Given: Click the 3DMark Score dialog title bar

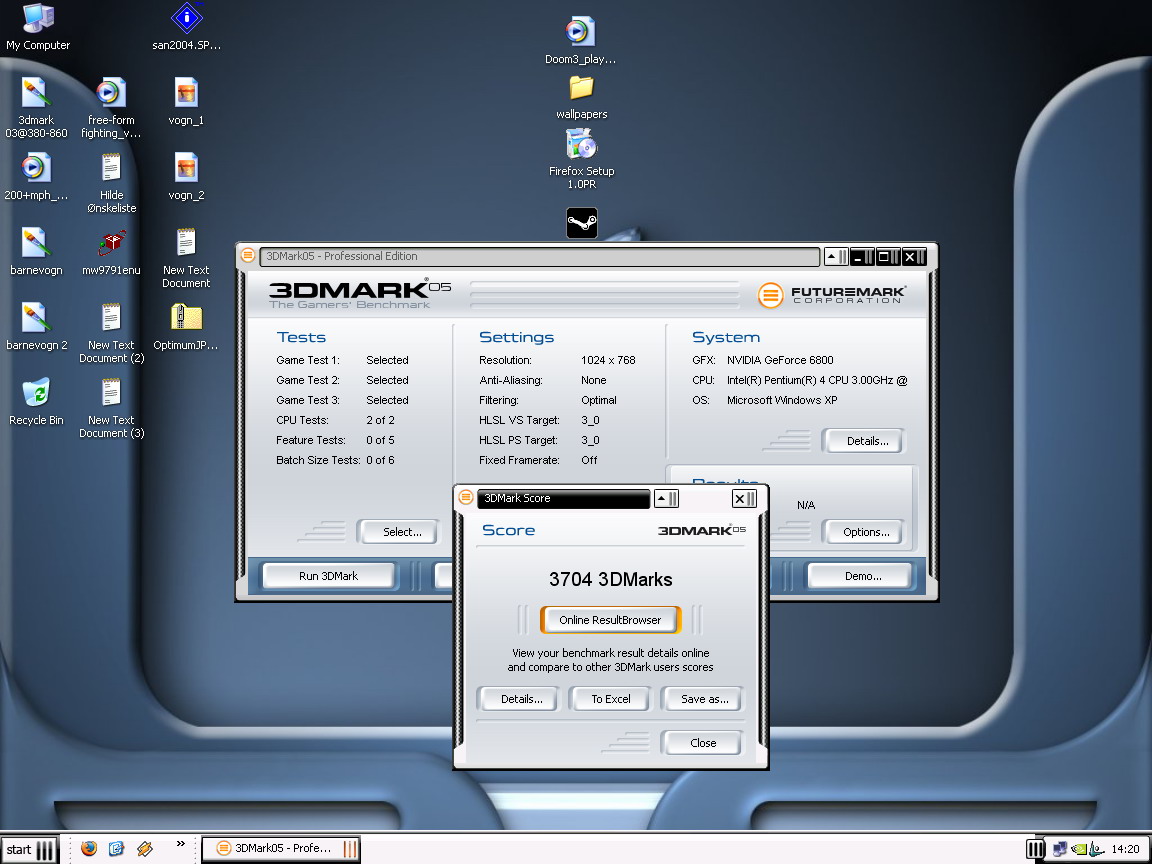Looking at the screenshot, I should [563, 499].
